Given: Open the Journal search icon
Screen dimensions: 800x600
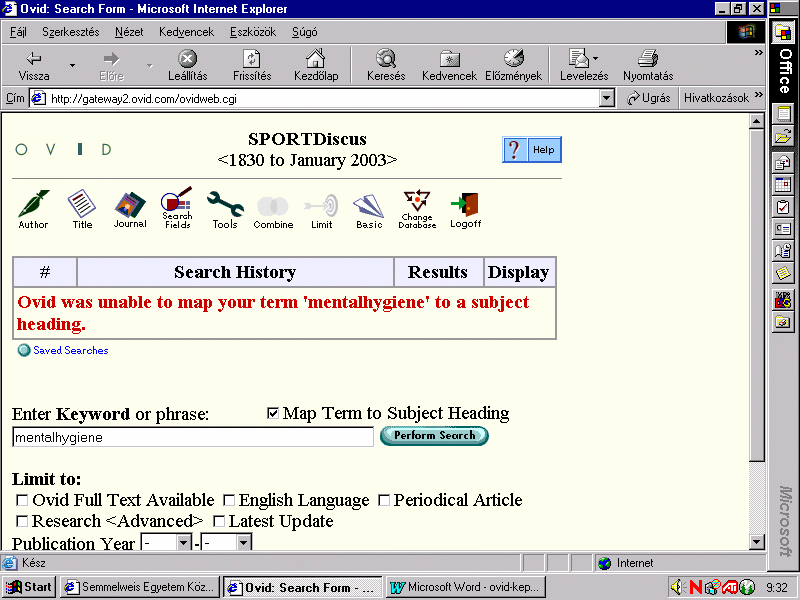Looking at the screenshot, I should point(130,209).
